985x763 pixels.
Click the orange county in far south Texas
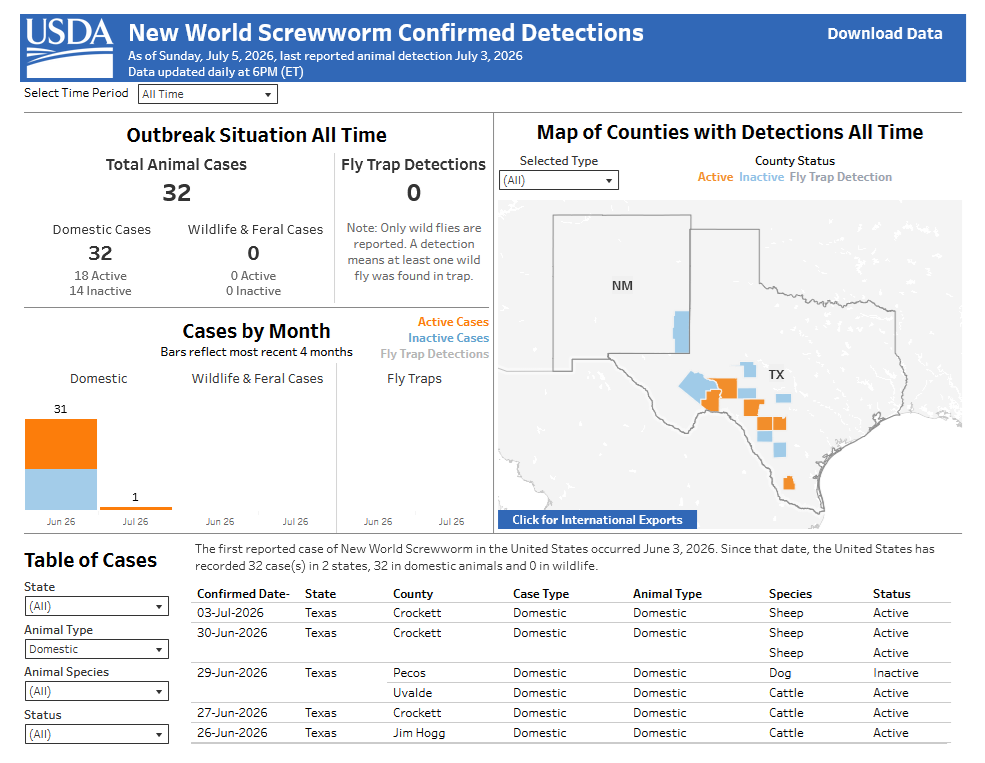click(789, 483)
